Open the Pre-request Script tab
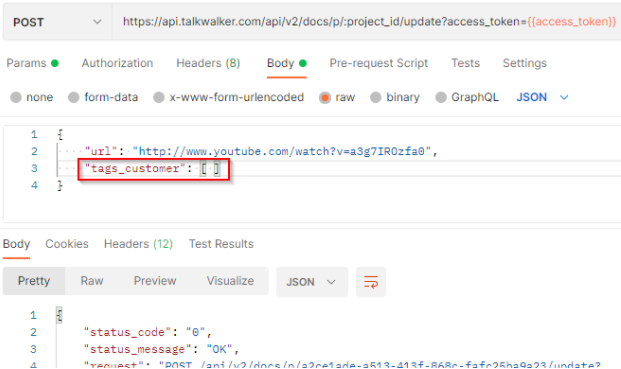Image resolution: width=621 pixels, height=369 pixels. 379,63
